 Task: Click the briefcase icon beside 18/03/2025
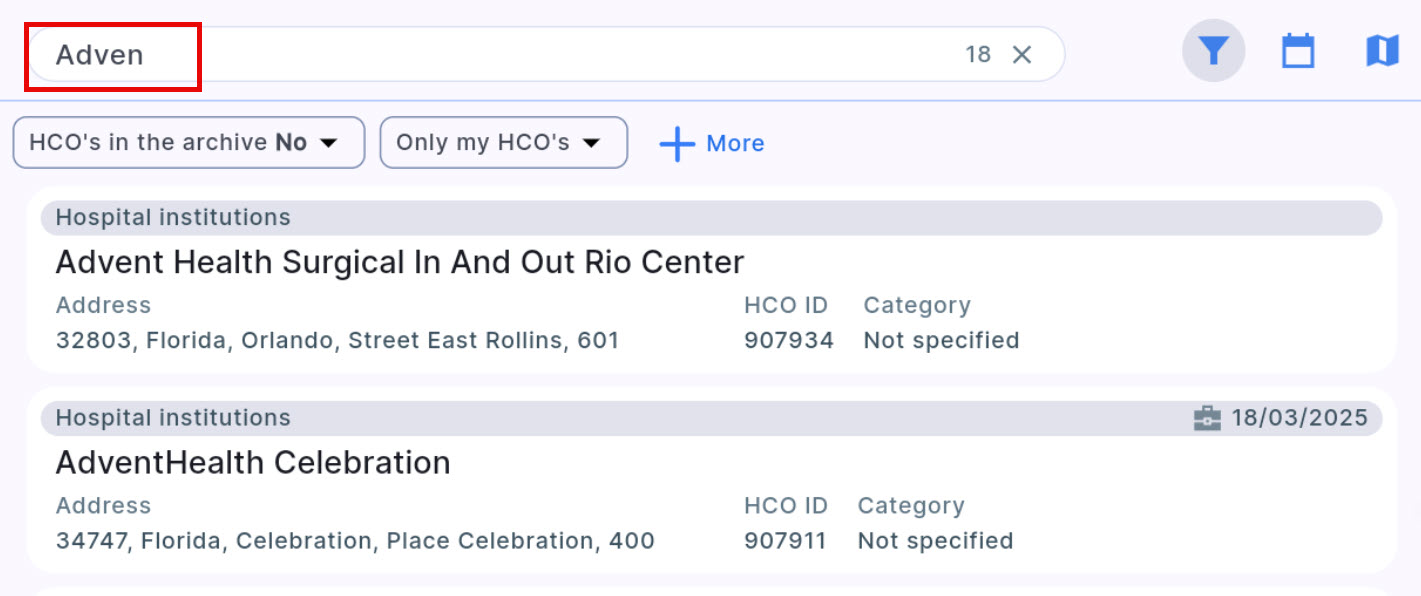tap(1208, 418)
